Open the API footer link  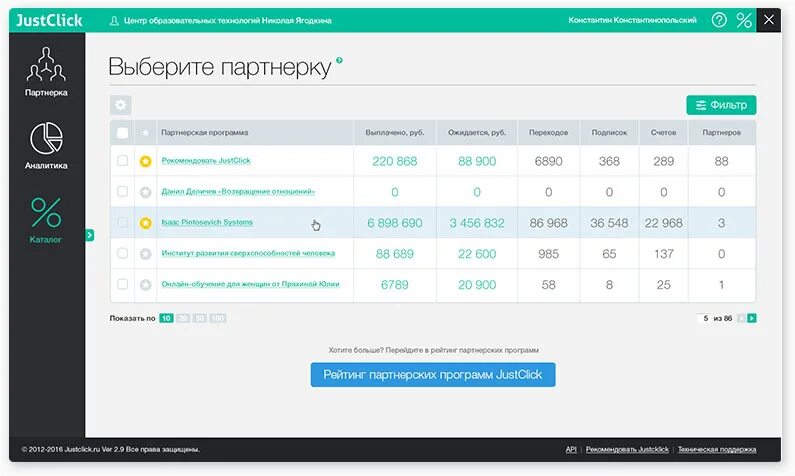[571, 450]
